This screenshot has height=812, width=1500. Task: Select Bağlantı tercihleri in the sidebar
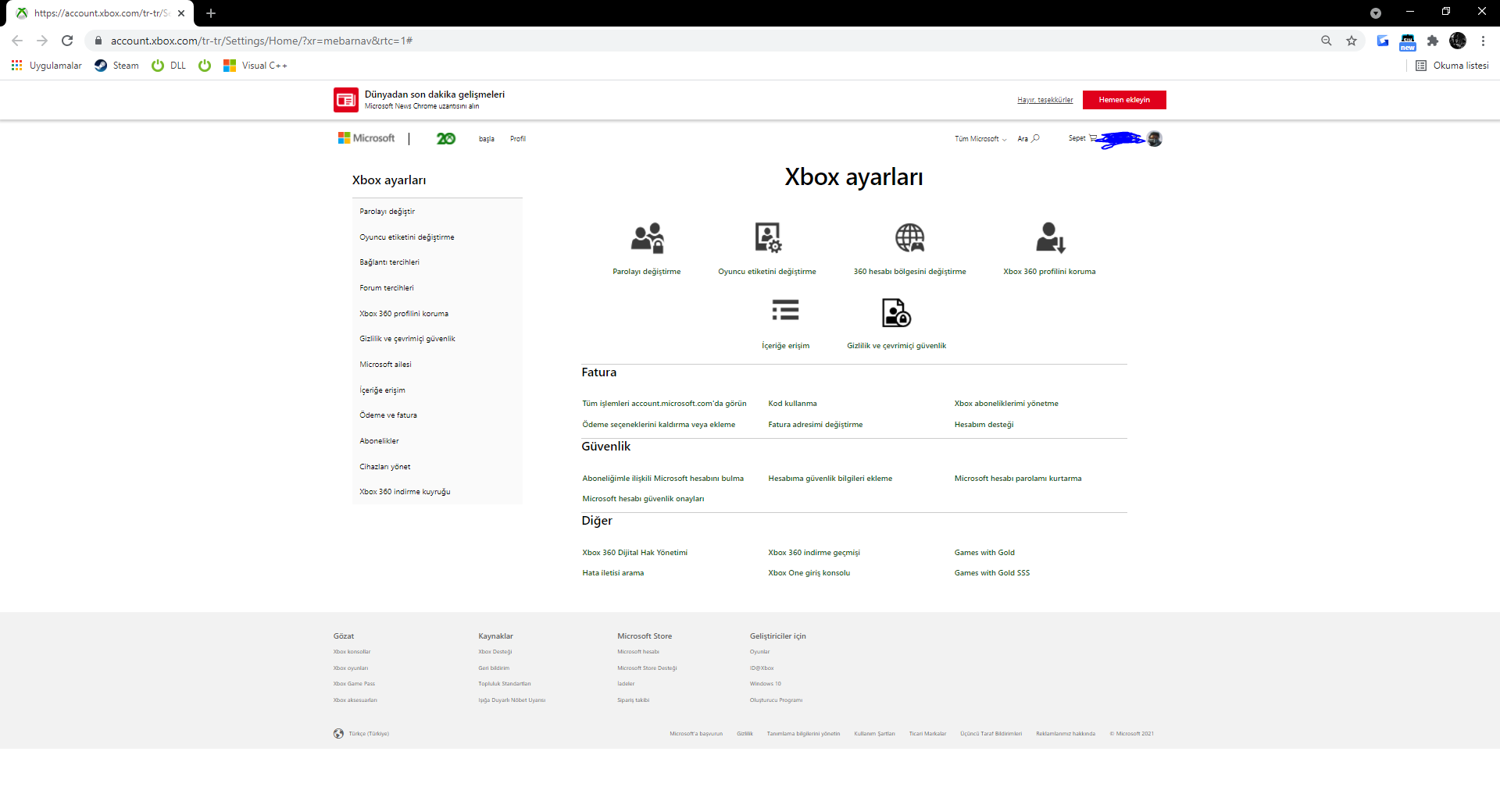[390, 262]
